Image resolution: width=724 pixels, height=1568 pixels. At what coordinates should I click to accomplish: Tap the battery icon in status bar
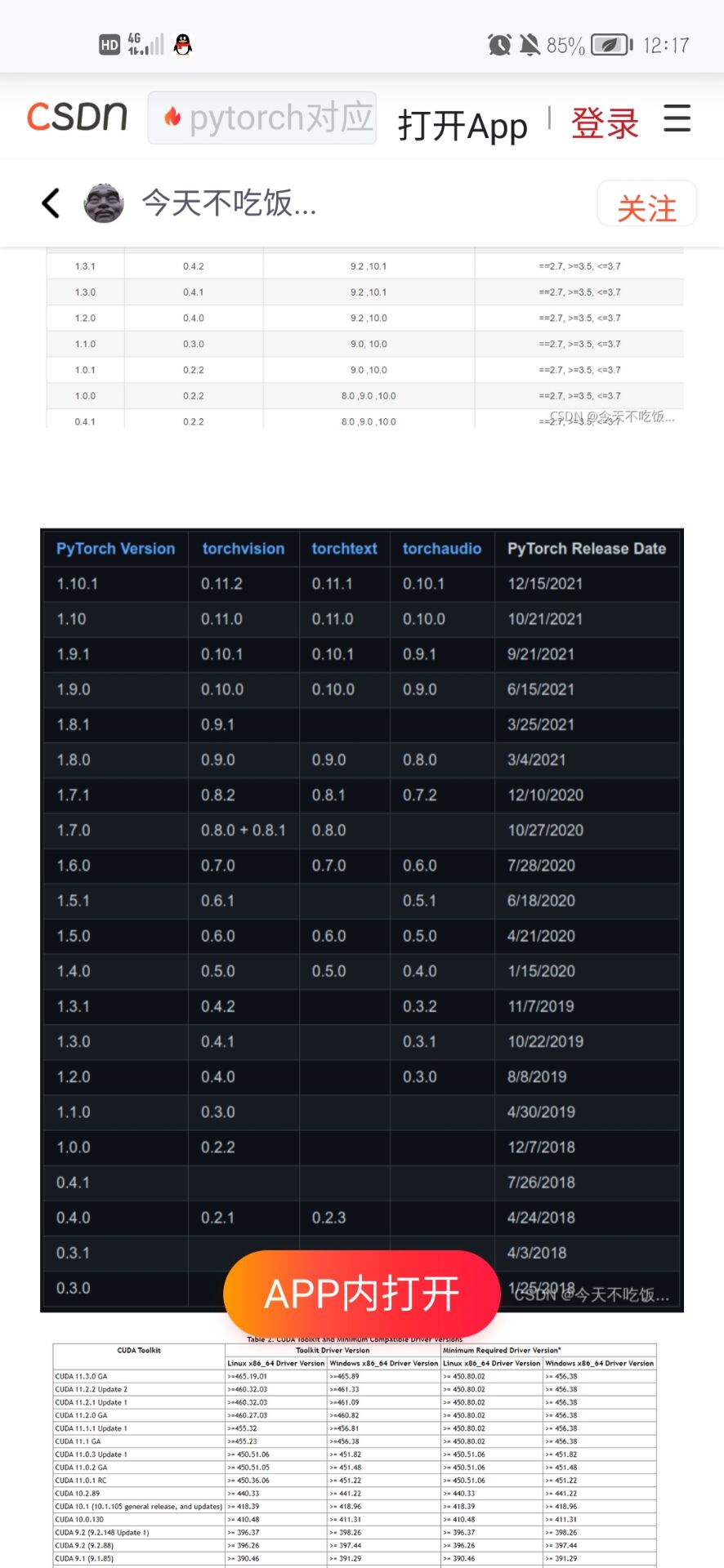(612, 44)
